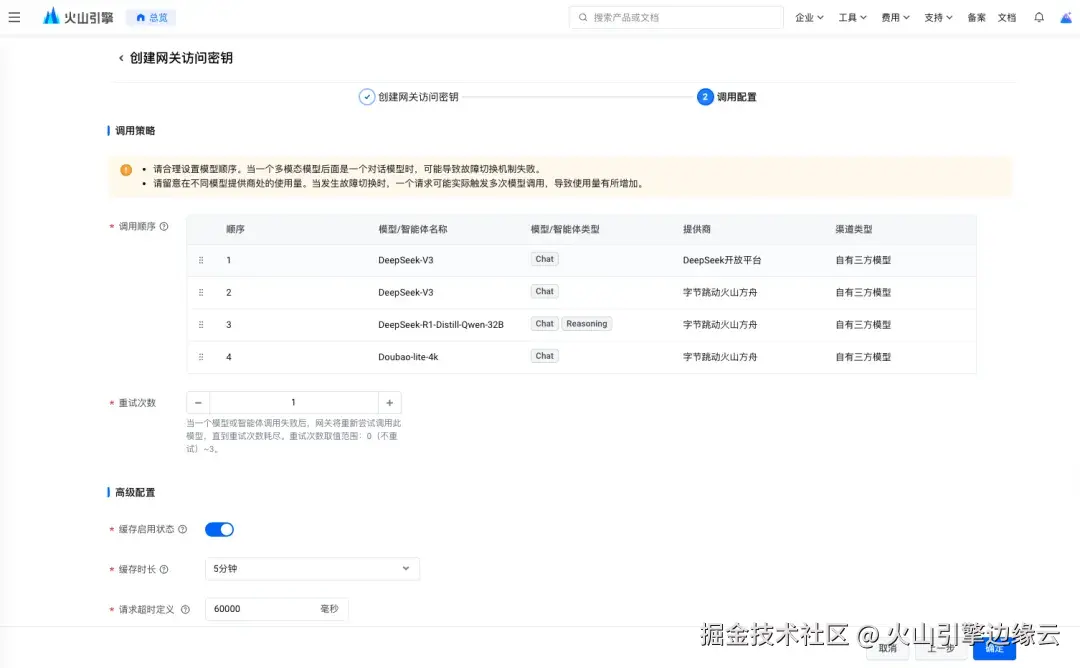1080x668 pixels.
Task: Open the 工具 dropdown menu
Action: coord(851,16)
